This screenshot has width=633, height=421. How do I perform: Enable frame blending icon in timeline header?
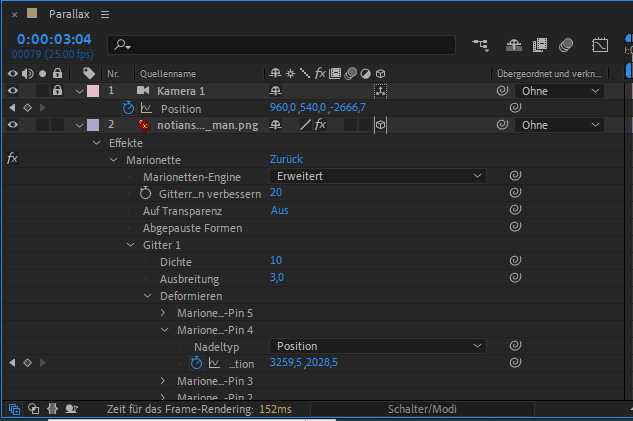point(540,45)
